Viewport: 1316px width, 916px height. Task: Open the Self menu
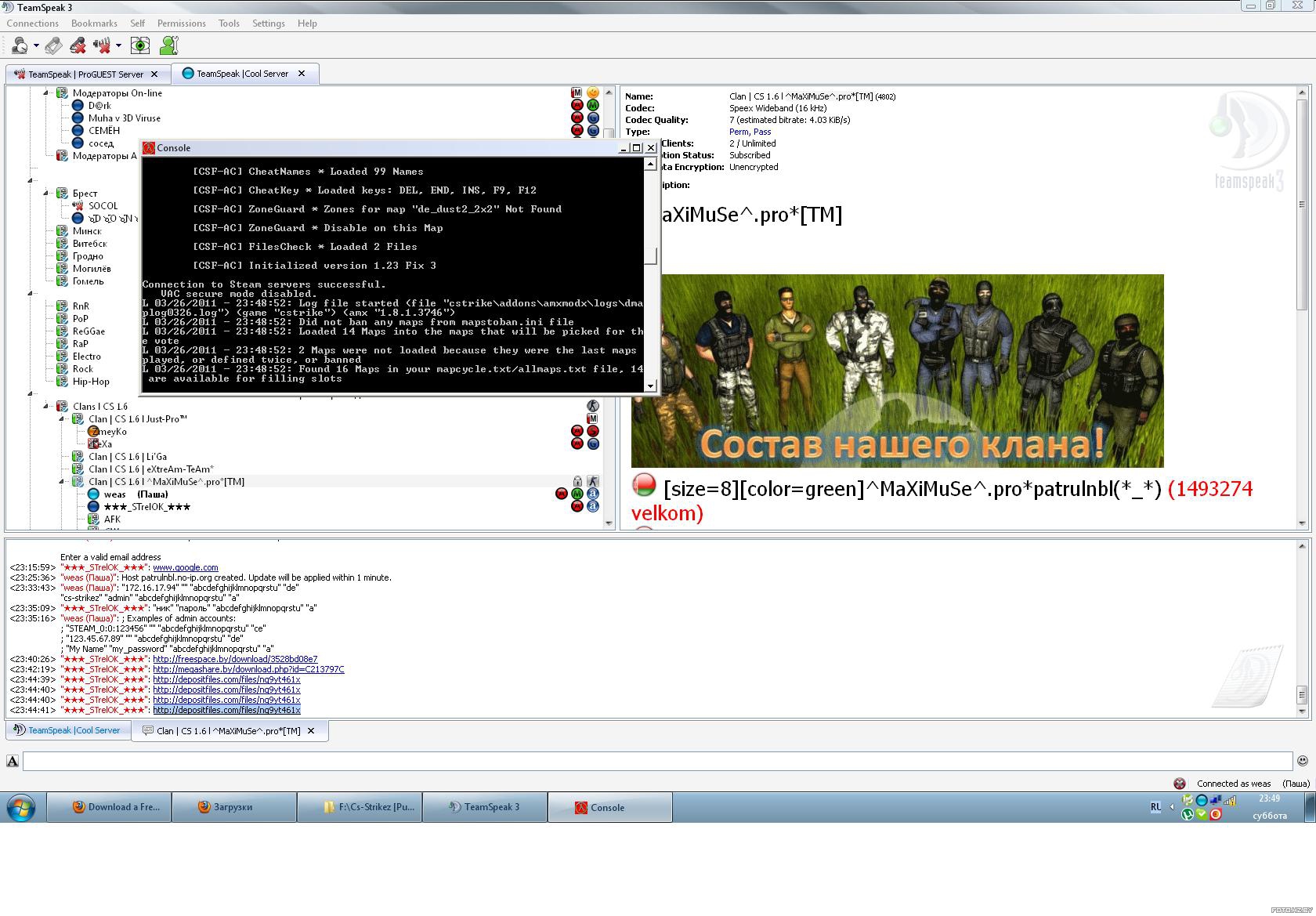137,24
